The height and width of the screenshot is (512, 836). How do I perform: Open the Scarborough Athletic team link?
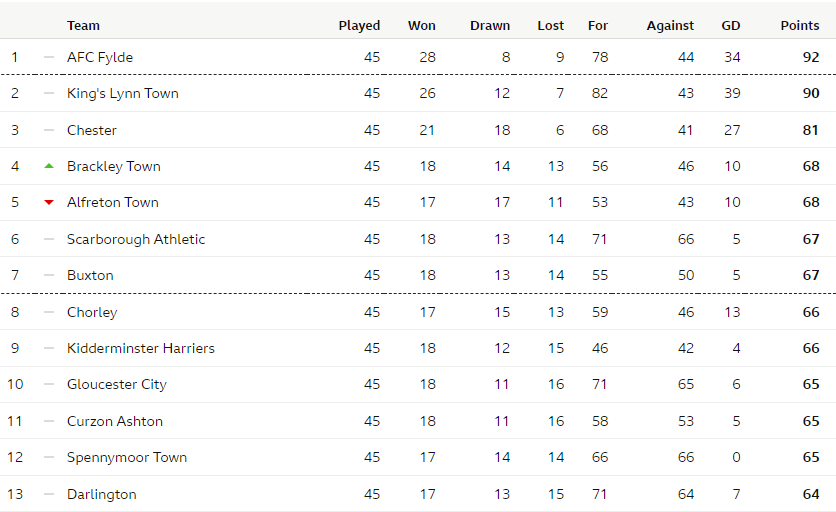tap(136, 239)
